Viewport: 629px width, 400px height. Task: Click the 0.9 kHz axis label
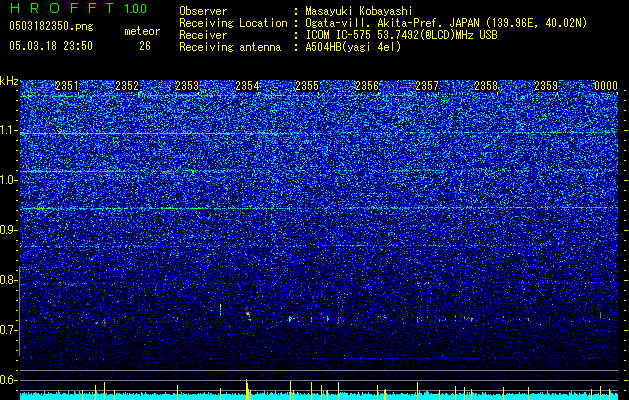[9, 230]
